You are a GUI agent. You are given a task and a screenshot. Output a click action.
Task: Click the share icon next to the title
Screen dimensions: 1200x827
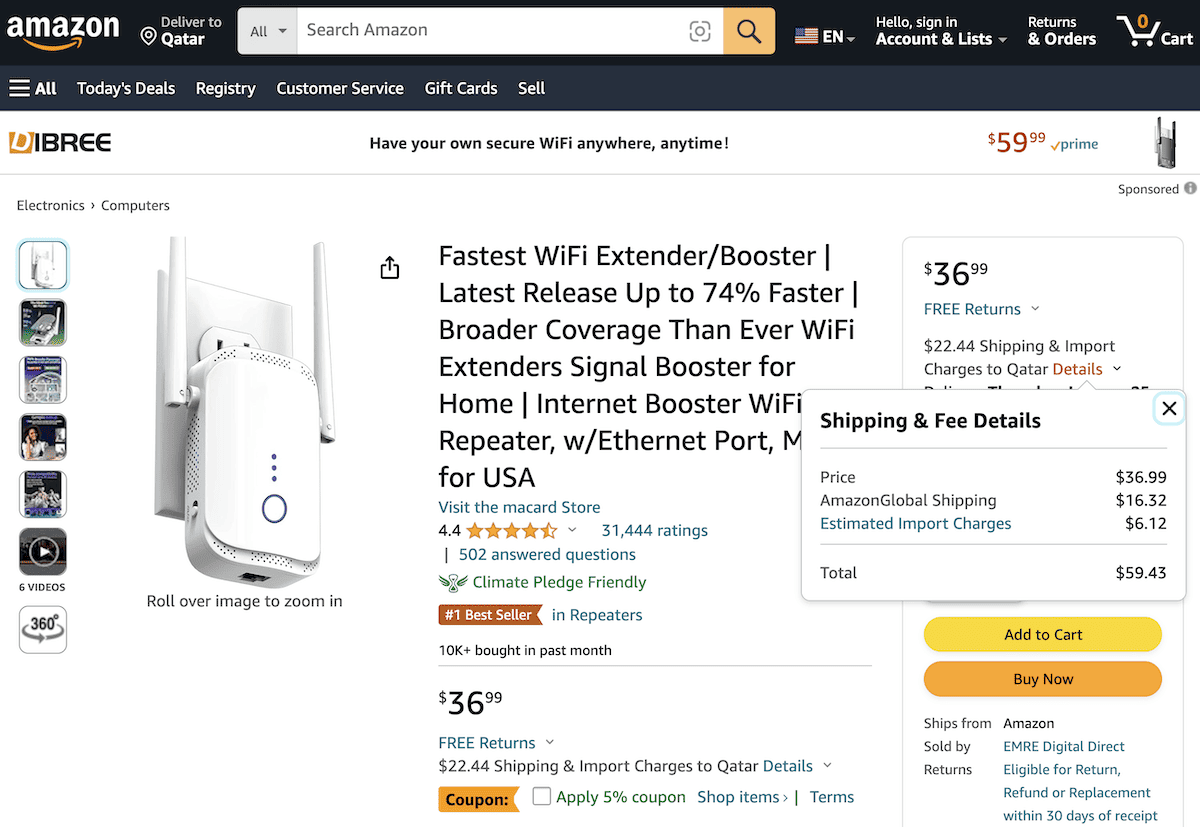(x=389, y=267)
